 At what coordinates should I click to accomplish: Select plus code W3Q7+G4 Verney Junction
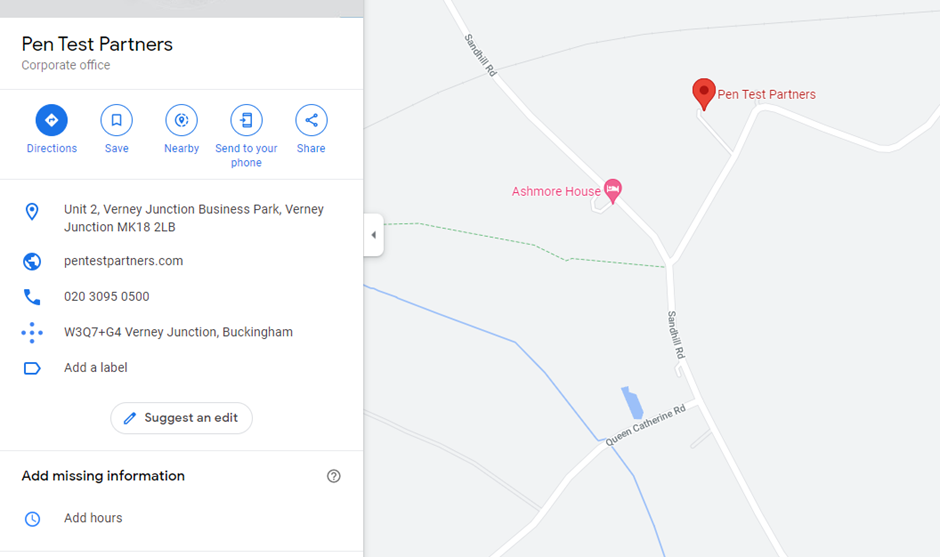click(x=179, y=332)
